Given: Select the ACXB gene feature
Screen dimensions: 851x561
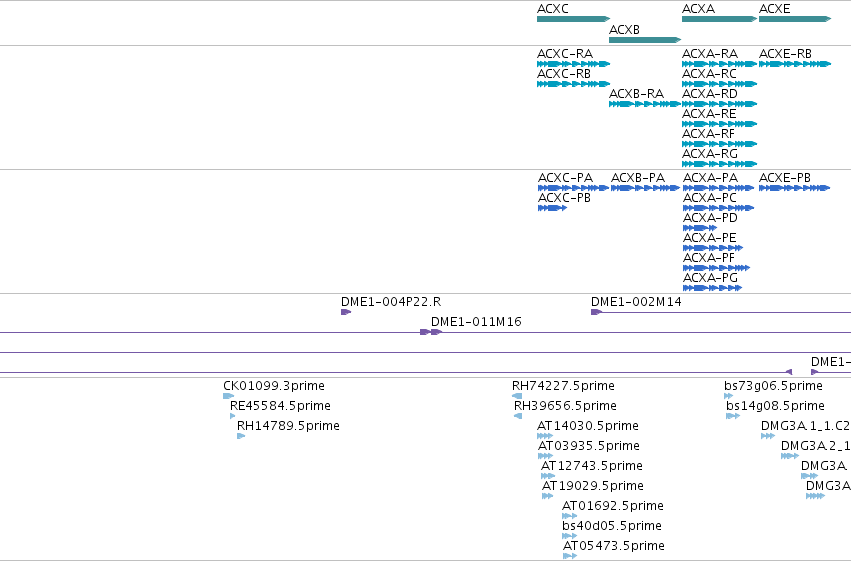Looking at the screenshot, I should click(645, 40).
